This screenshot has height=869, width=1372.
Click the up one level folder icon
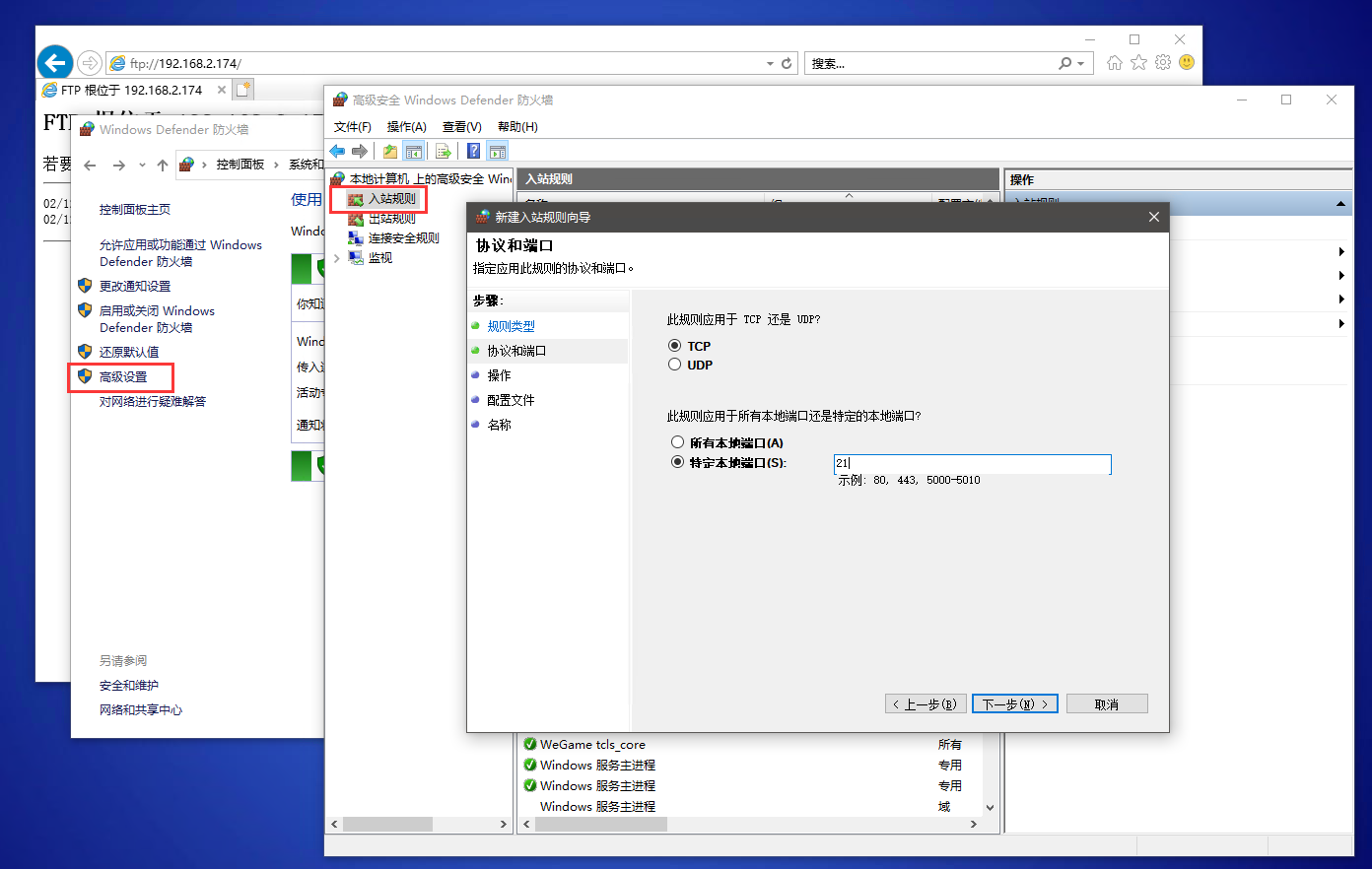pyautogui.click(x=390, y=151)
